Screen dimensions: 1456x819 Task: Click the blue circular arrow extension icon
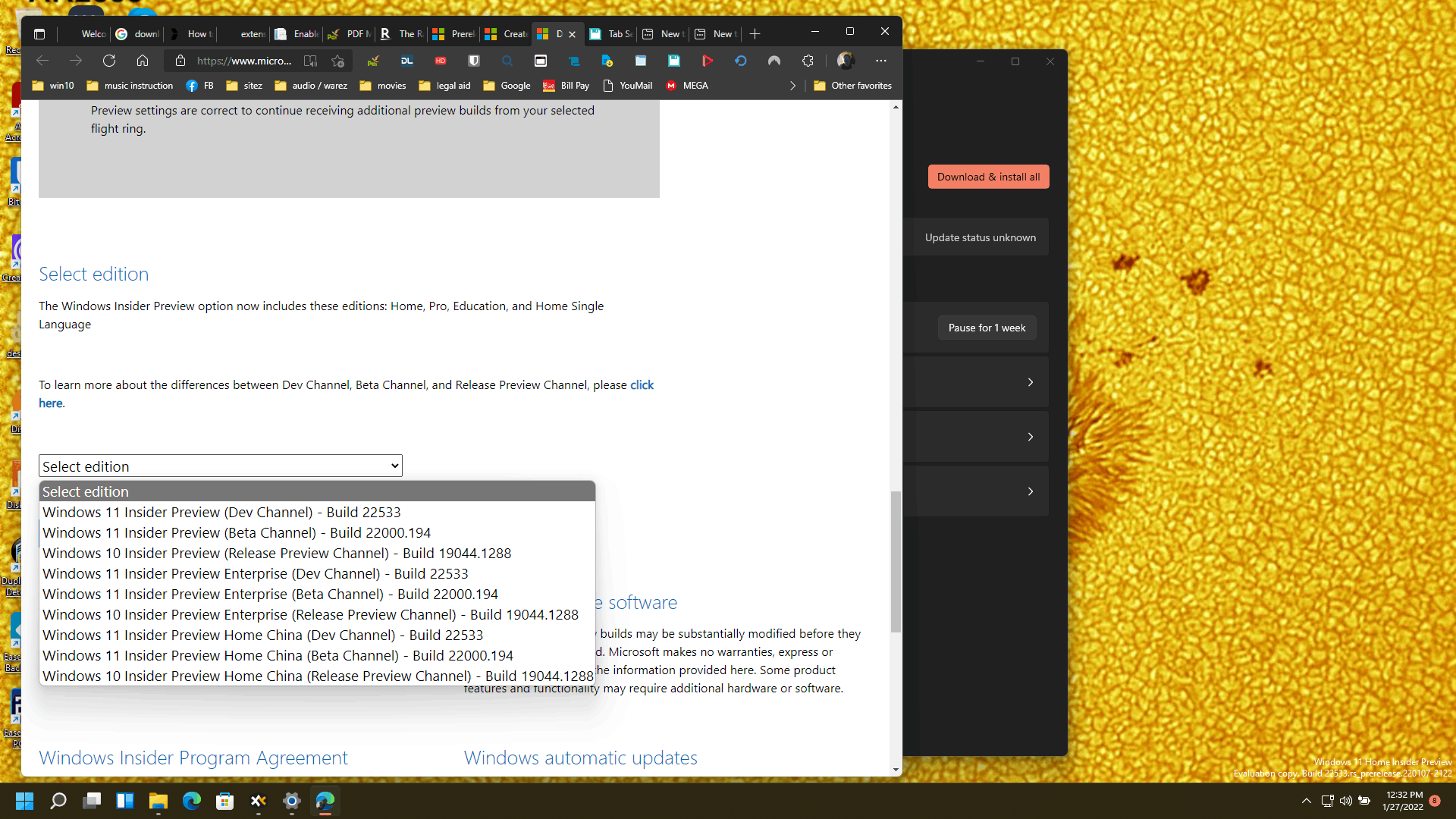[741, 61]
